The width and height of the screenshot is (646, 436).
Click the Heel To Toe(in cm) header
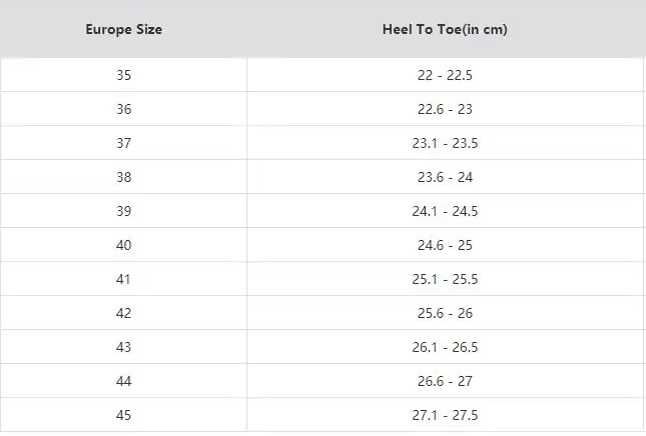pos(444,29)
